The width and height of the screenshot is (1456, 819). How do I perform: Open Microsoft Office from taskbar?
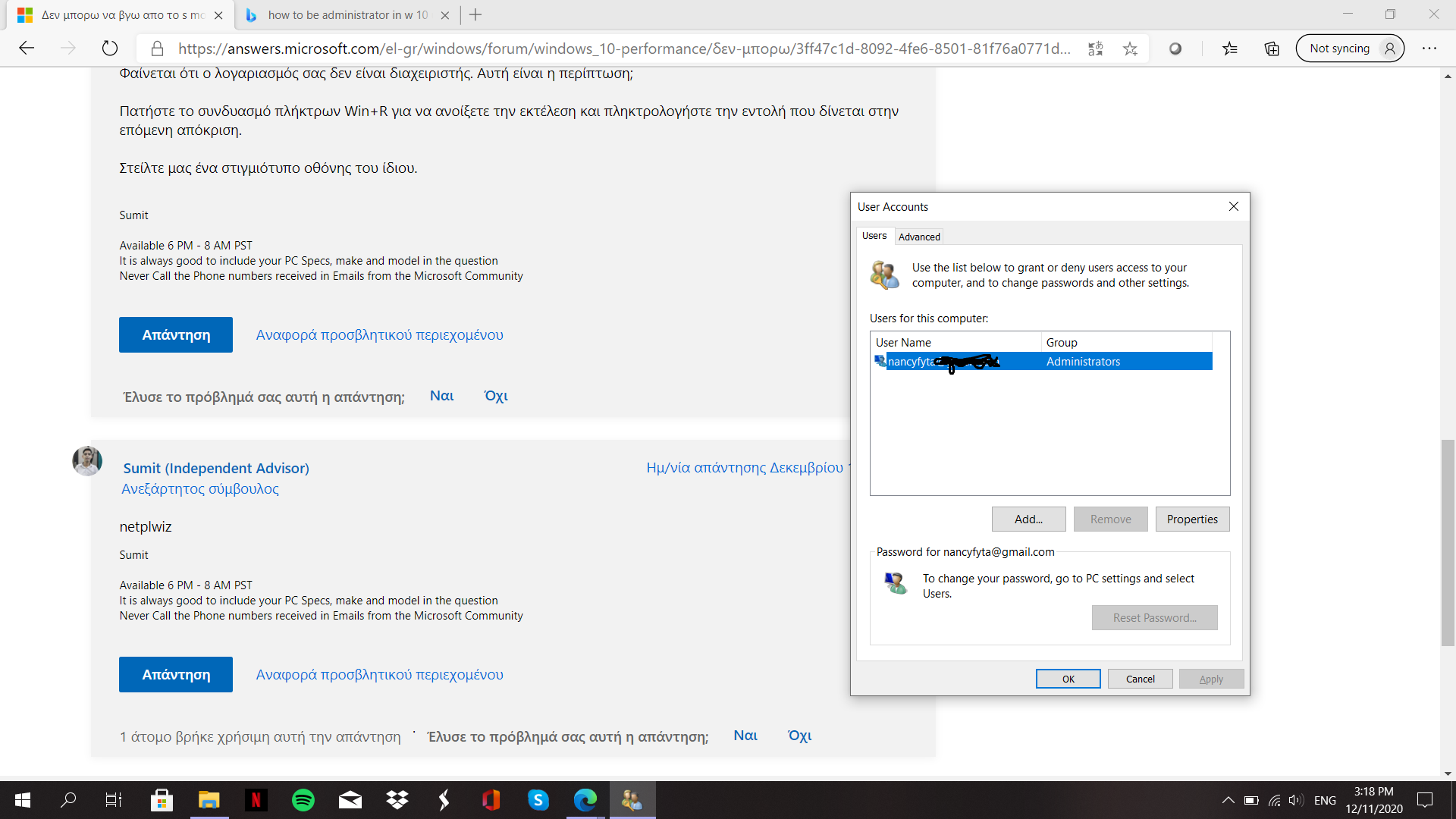(491, 800)
